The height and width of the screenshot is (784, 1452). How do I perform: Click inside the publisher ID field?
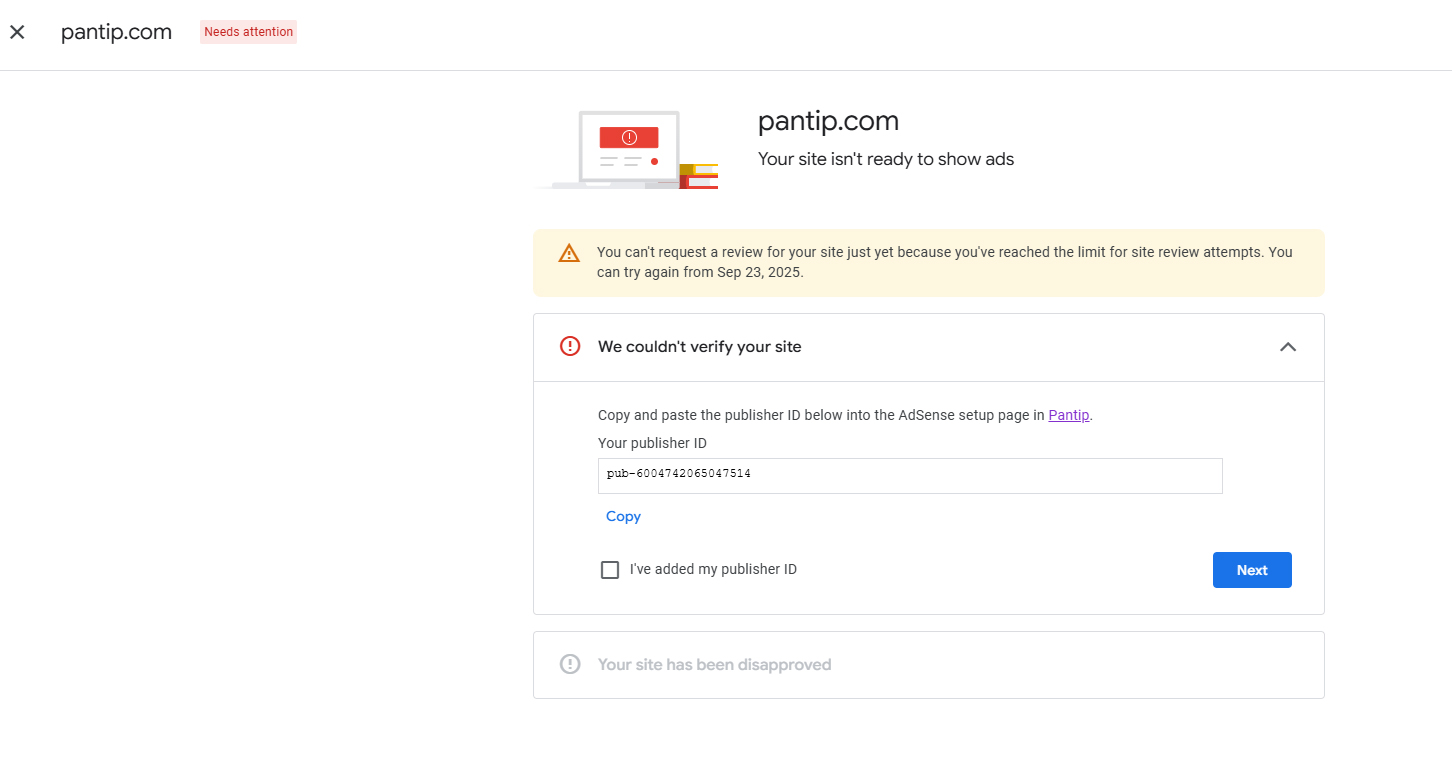click(x=910, y=476)
